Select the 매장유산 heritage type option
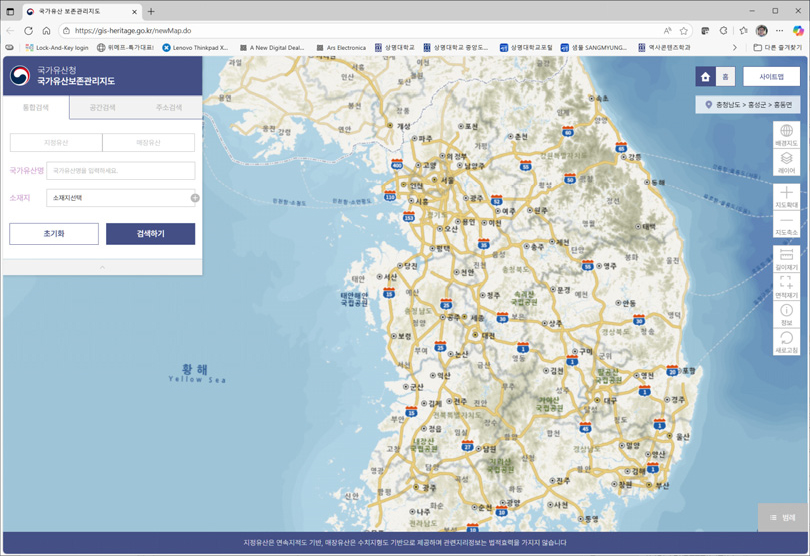 (x=148, y=143)
